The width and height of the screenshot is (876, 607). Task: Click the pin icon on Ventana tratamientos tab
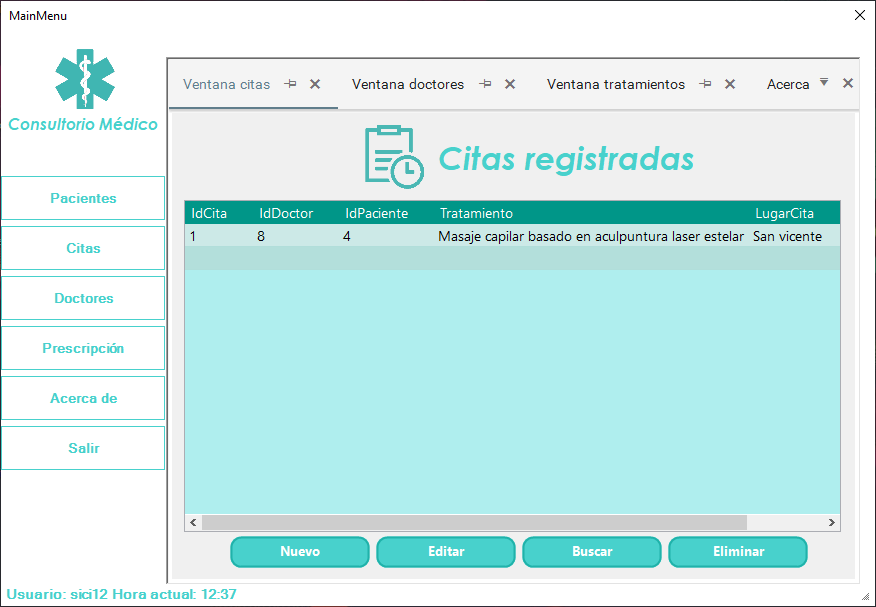[705, 84]
